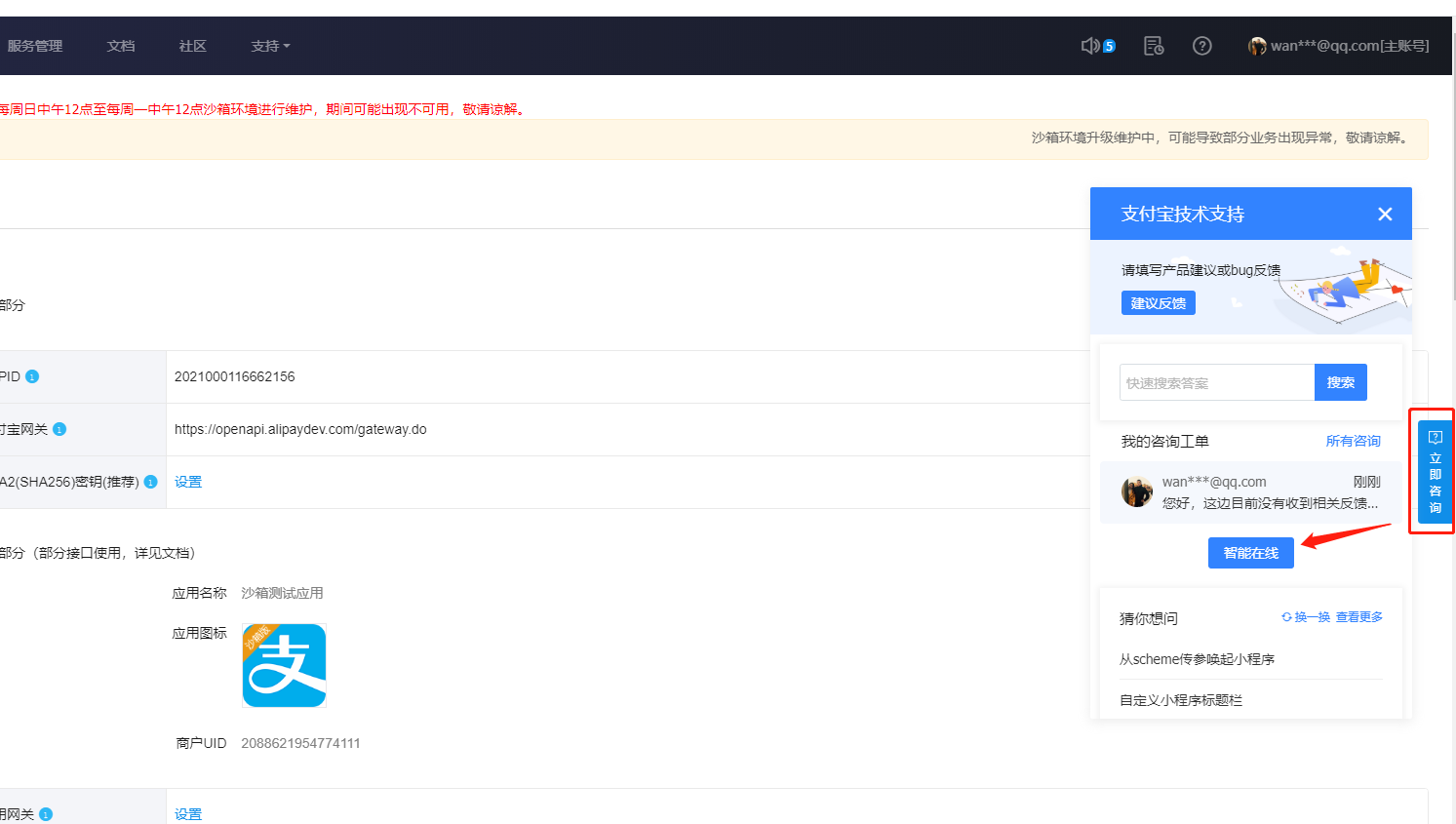The width and height of the screenshot is (1456, 824).
Task: Click 设置 link for 应用网关
Action: (x=188, y=814)
